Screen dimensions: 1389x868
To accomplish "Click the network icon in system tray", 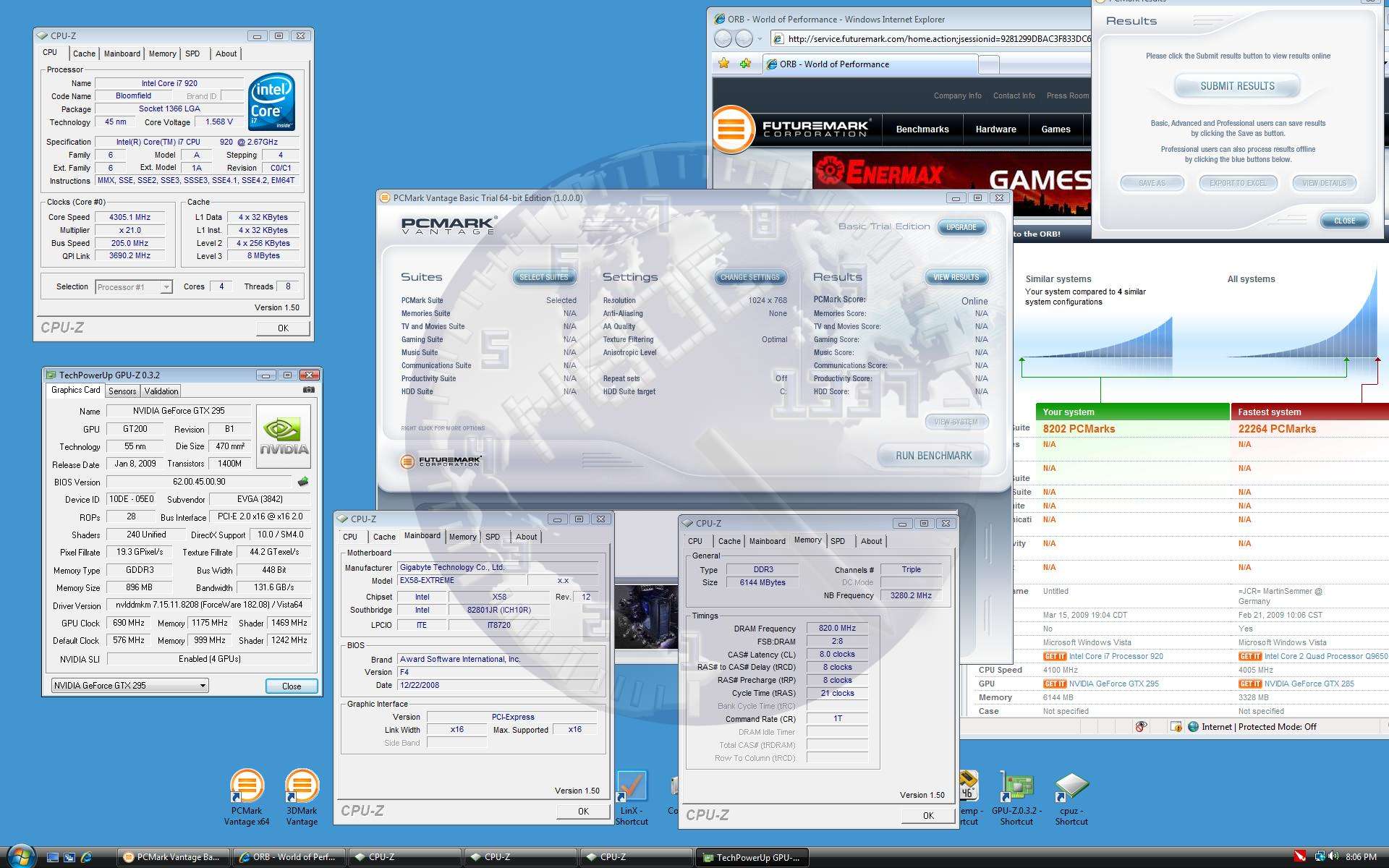I will [1319, 856].
